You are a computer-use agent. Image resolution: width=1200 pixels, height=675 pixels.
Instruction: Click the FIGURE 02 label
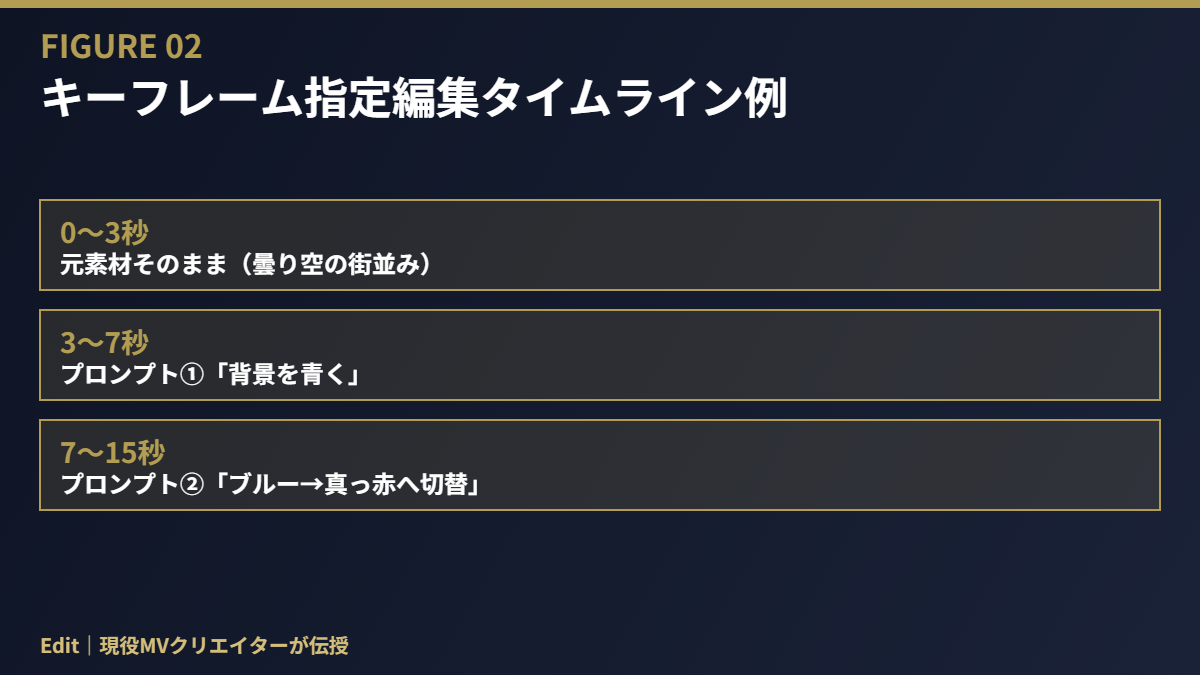click(x=121, y=46)
